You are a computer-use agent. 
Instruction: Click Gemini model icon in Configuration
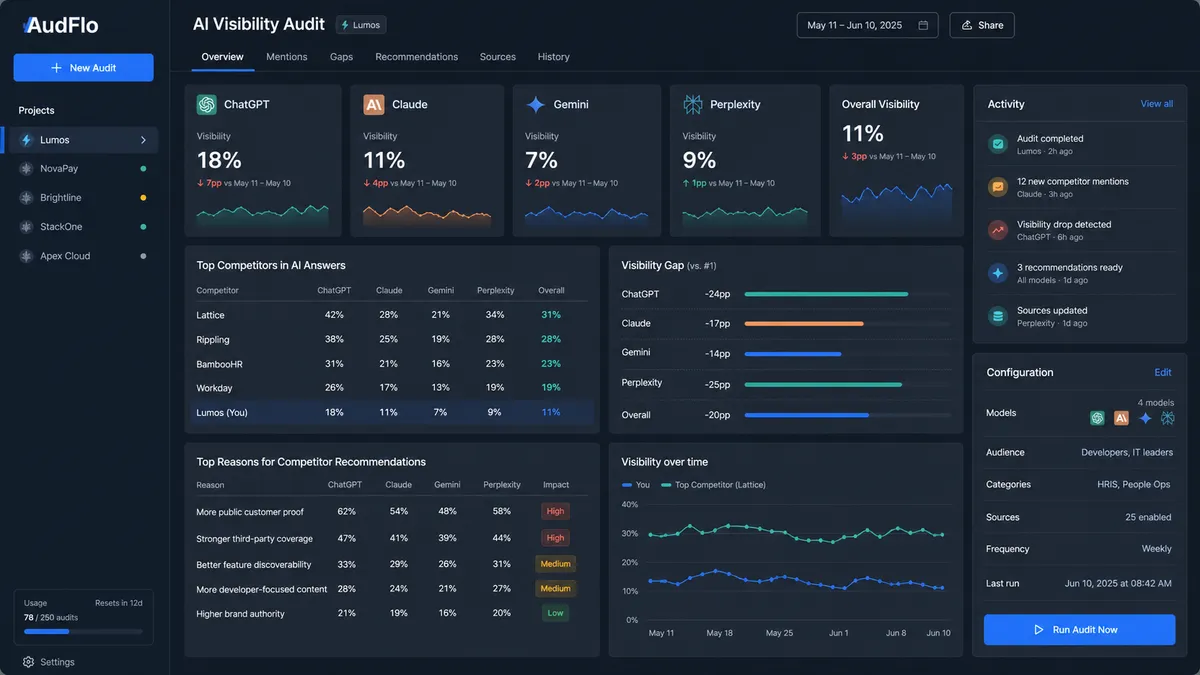(x=1145, y=418)
